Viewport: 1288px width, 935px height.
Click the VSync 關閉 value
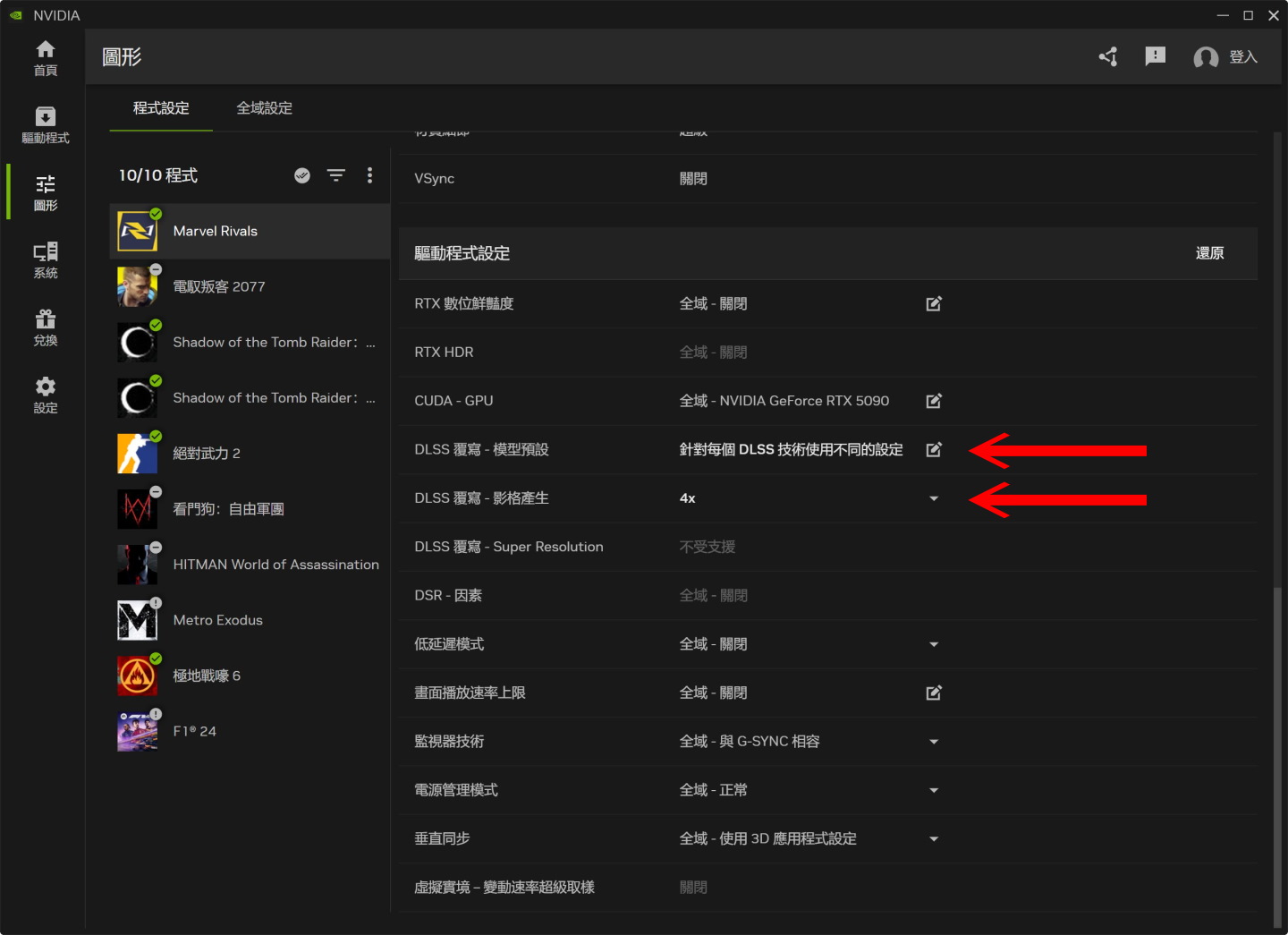pyautogui.click(x=693, y=179)
